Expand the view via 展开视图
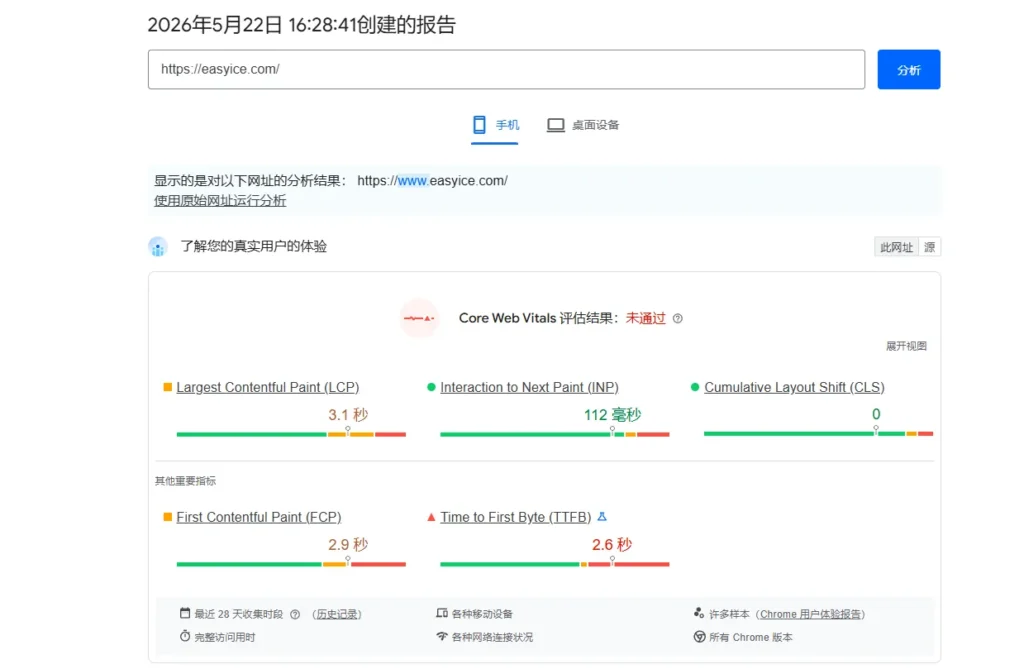The height and width of the screenshot is (669, 1024). [x=906, y=346]
